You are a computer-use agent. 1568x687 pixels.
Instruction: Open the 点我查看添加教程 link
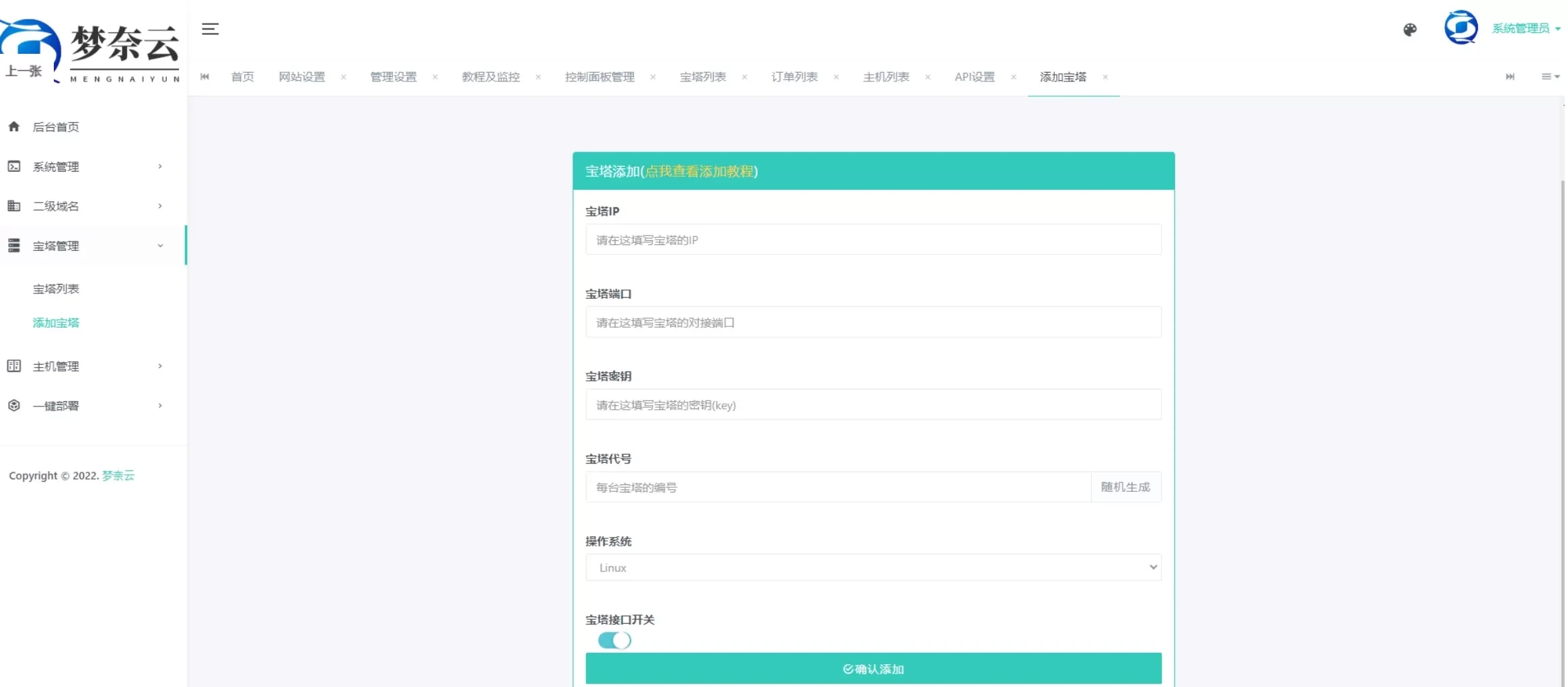tap(700, 171)
